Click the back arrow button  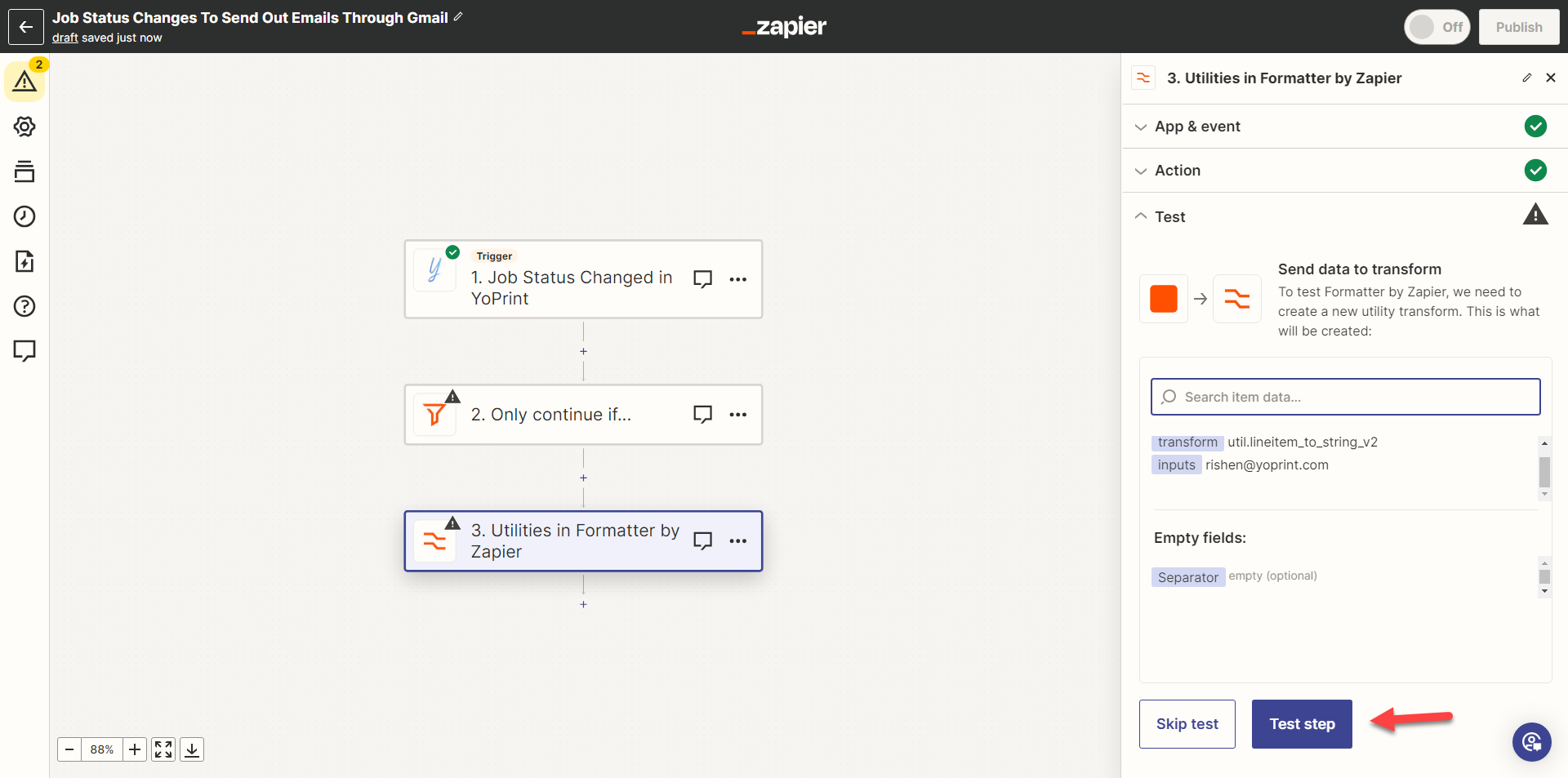(x=25, y=27)
